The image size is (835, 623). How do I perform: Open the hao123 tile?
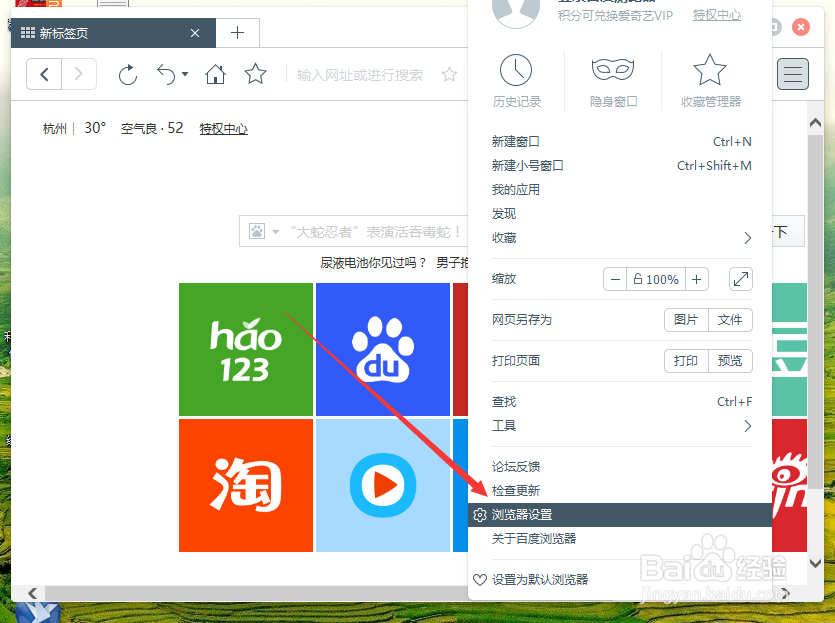(245, 349)
